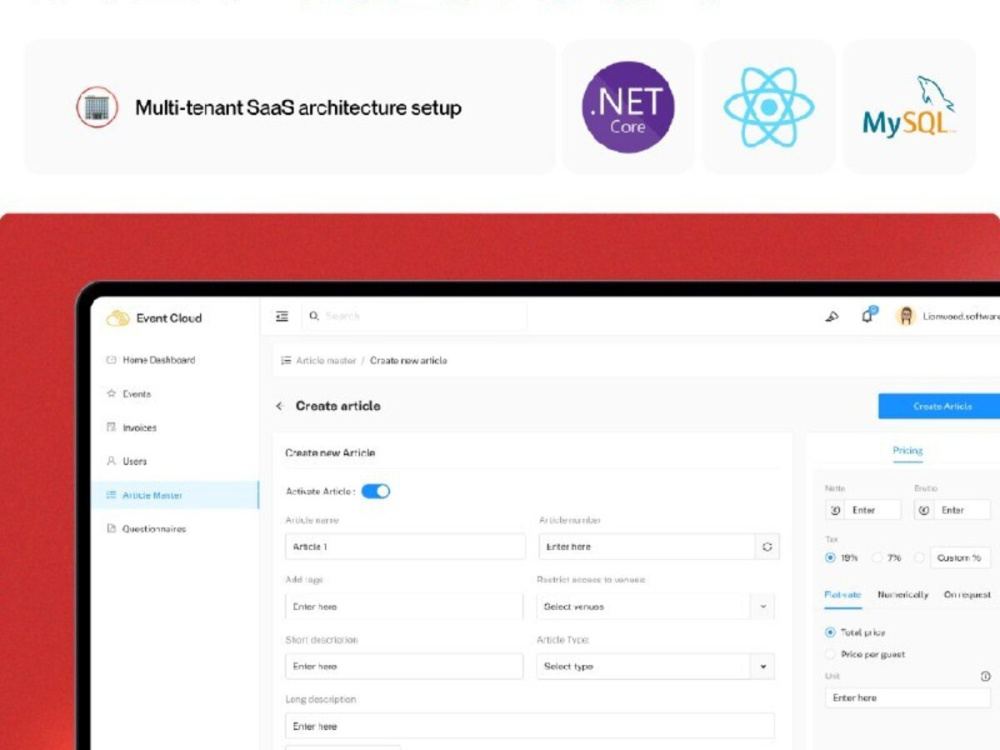The width and height of the screenshot is (1000, 750).
Task: Select the Price per guest radio option
Action: coord(830,654)
